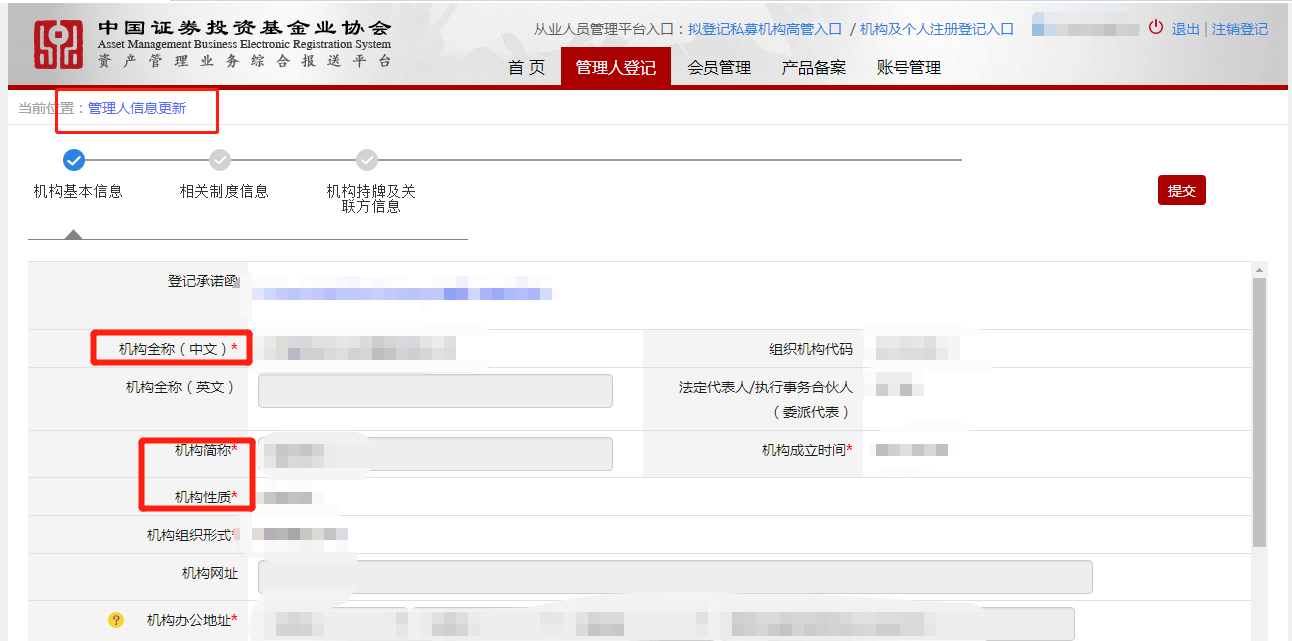1292x641 pixels.
Task: Click the yellow help question-mark icon
Action: point(116,621)
